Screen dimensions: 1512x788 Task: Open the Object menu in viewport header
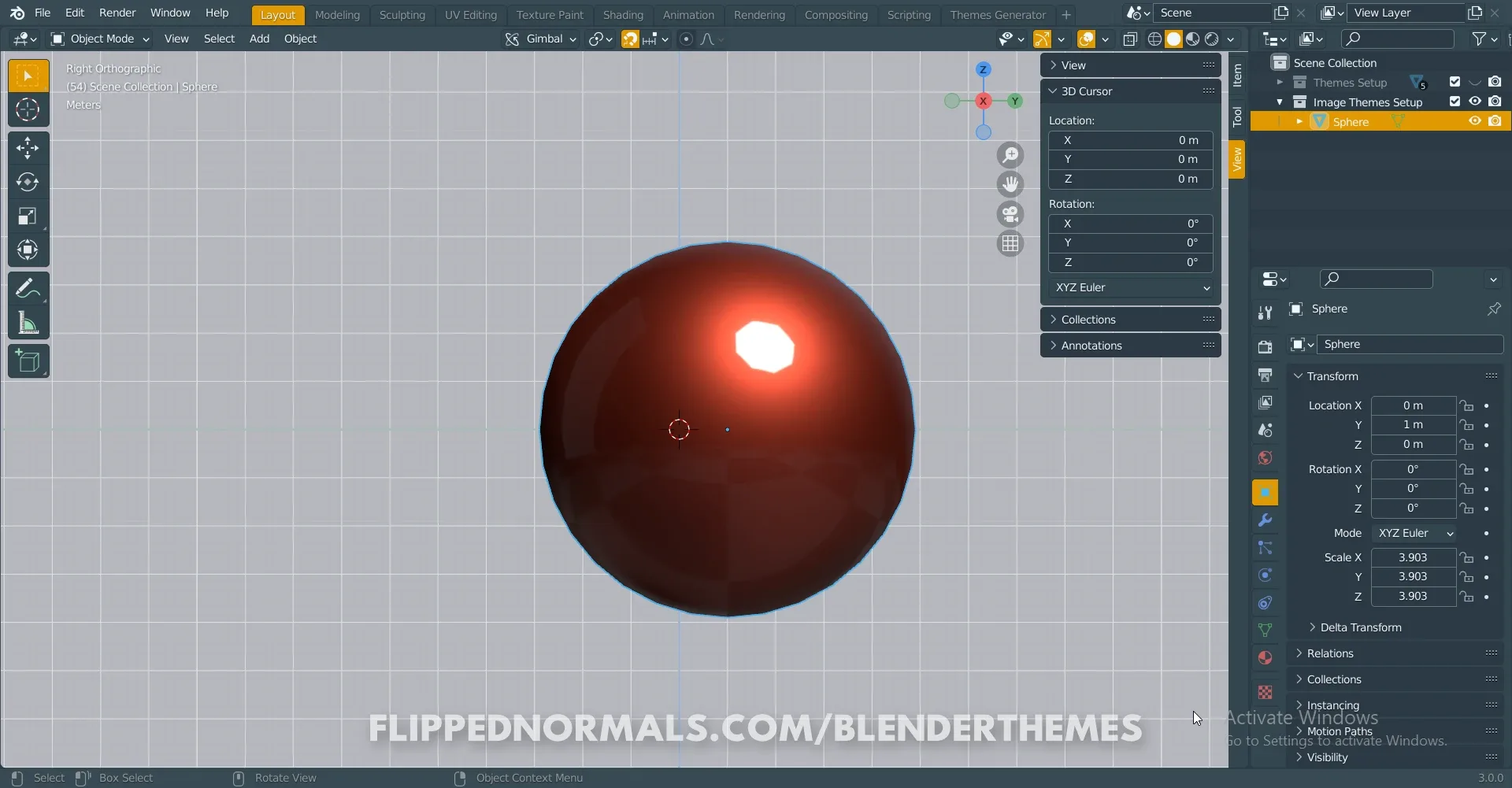pos(300,39)
